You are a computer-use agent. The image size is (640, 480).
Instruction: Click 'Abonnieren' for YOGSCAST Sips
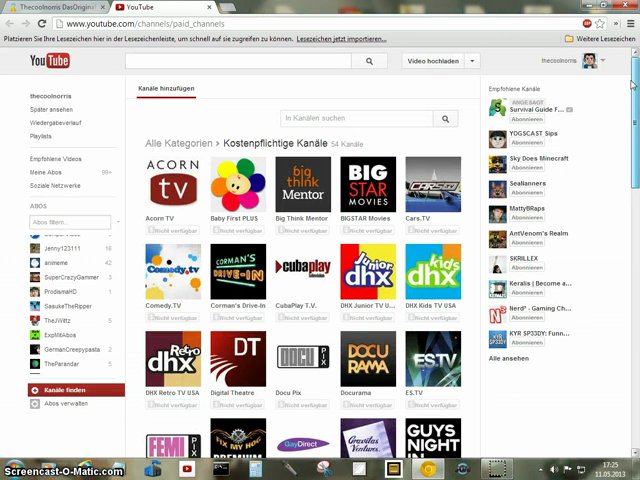click(527, 142)
